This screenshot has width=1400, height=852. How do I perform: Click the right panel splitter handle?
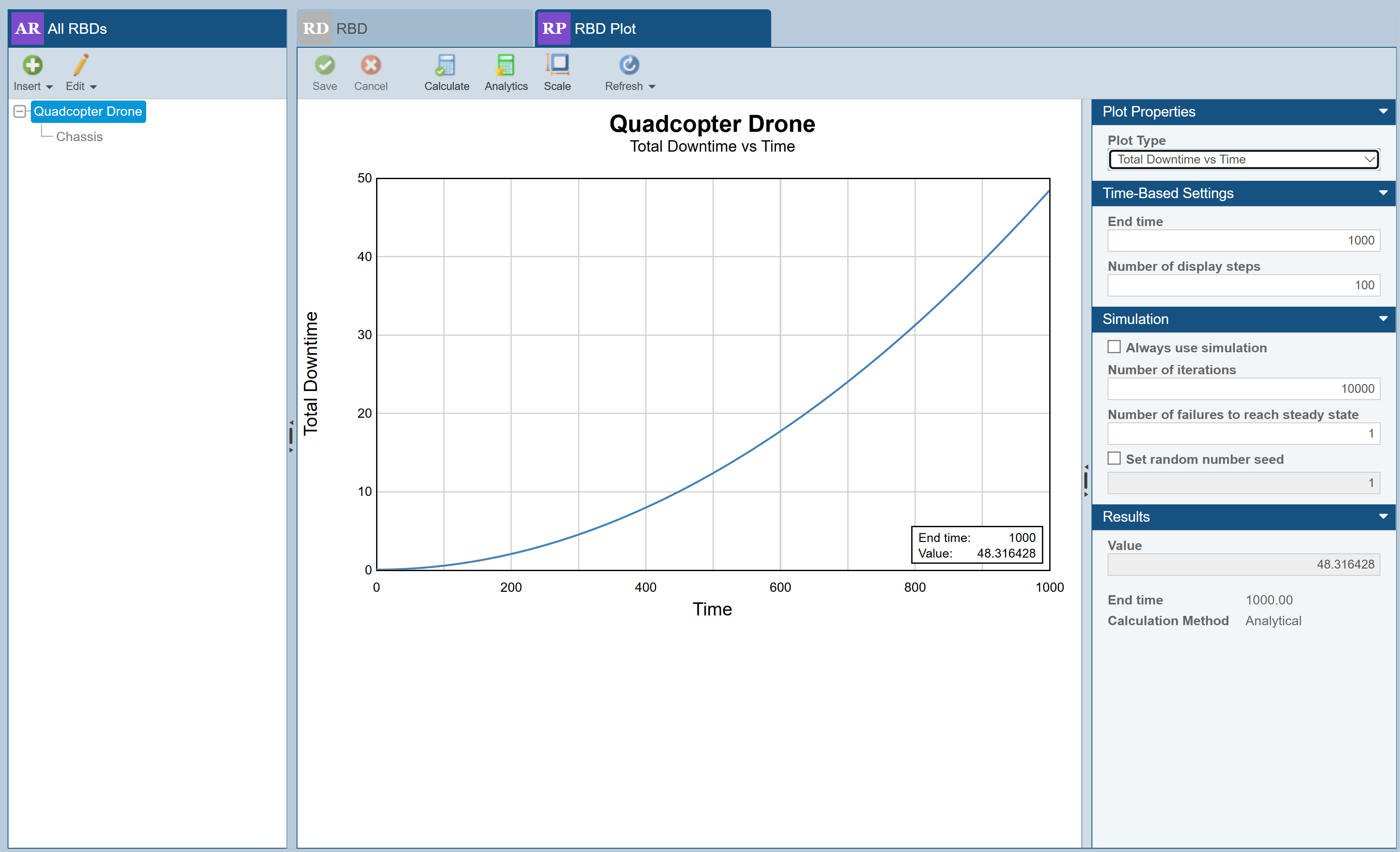1086,481
